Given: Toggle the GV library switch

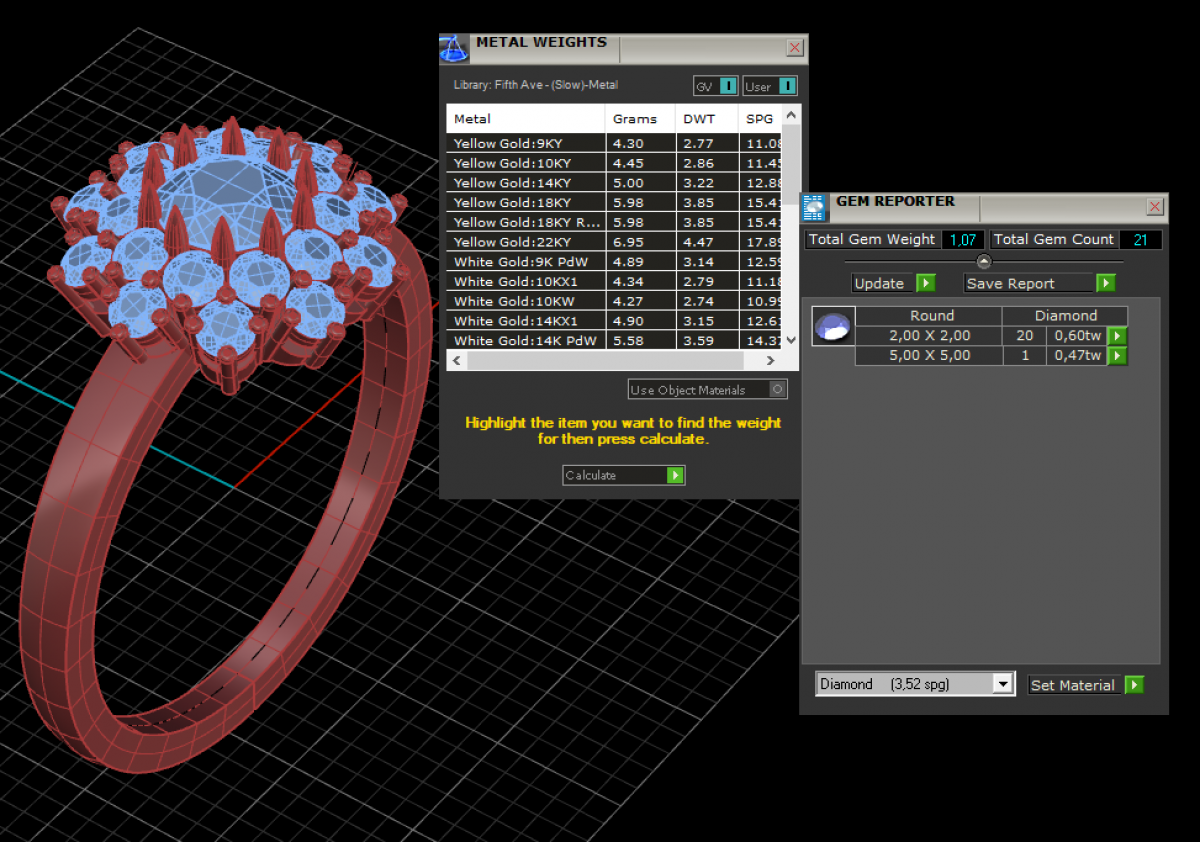Looking at the screenshot, I should [x=728, y=86].
